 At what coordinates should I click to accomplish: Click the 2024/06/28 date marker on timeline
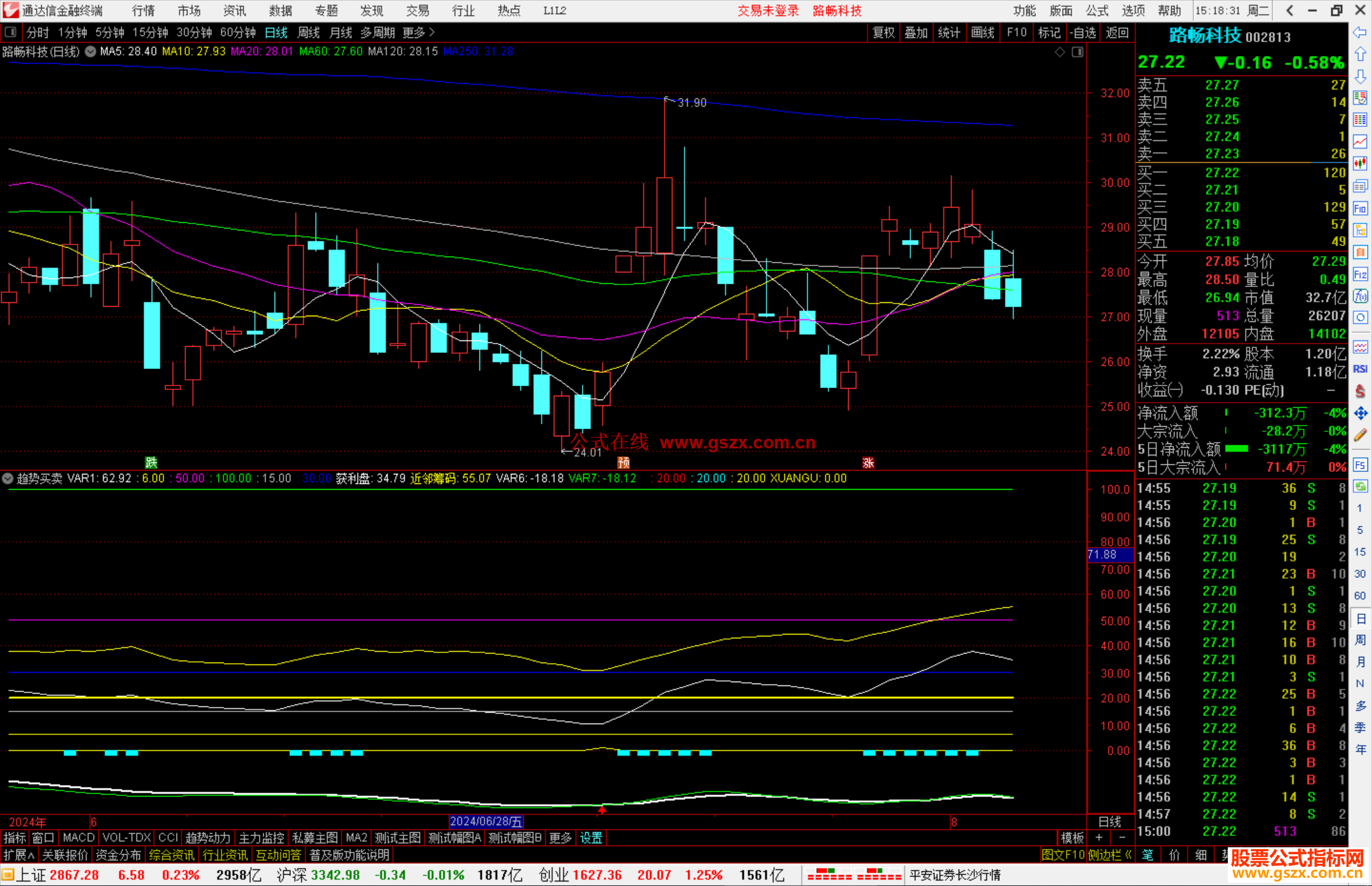click(486, 821)
